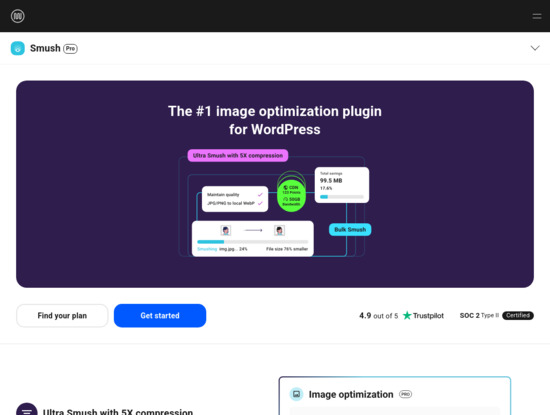Click the File size 76% smaller text
This screenshot has height=415, width=550.
click(287, 249)
